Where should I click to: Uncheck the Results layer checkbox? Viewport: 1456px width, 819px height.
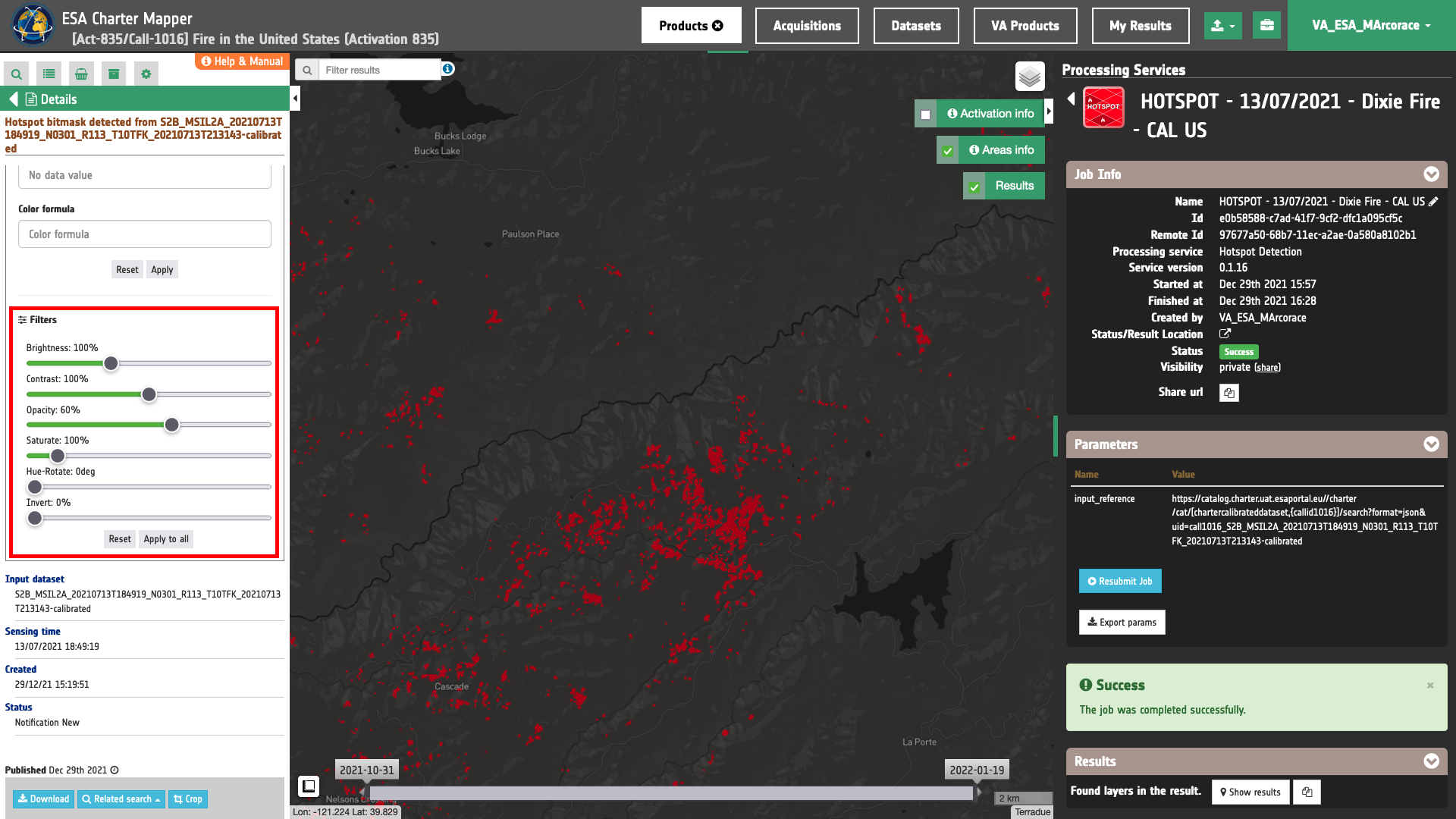pyautogui.click(x=974, y=187)
